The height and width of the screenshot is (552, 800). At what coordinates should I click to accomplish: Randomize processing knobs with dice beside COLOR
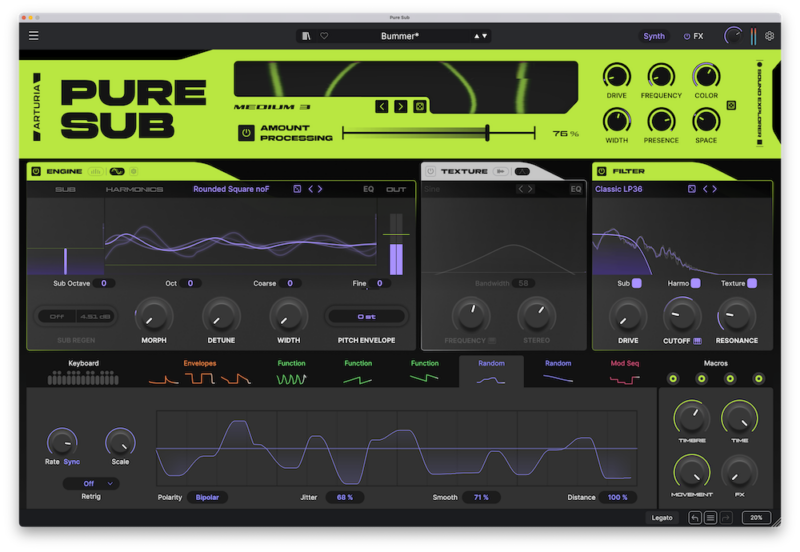[x=731, y=105]
